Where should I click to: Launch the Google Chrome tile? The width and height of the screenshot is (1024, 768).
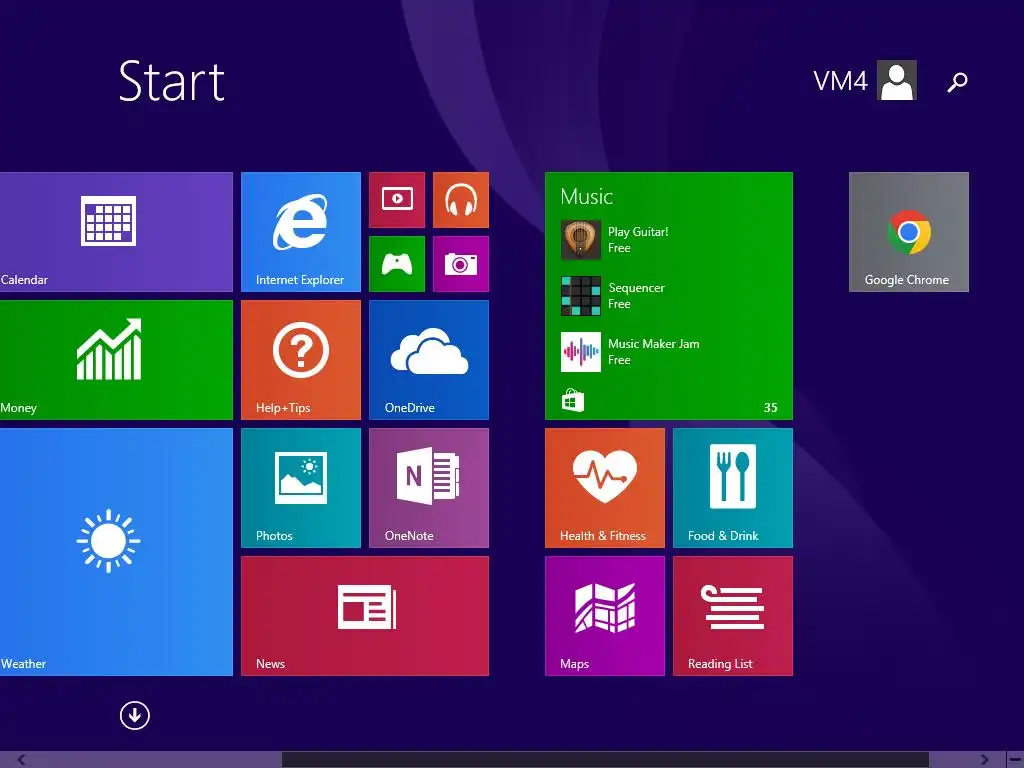pyautogui.click(x=908, y=232)
